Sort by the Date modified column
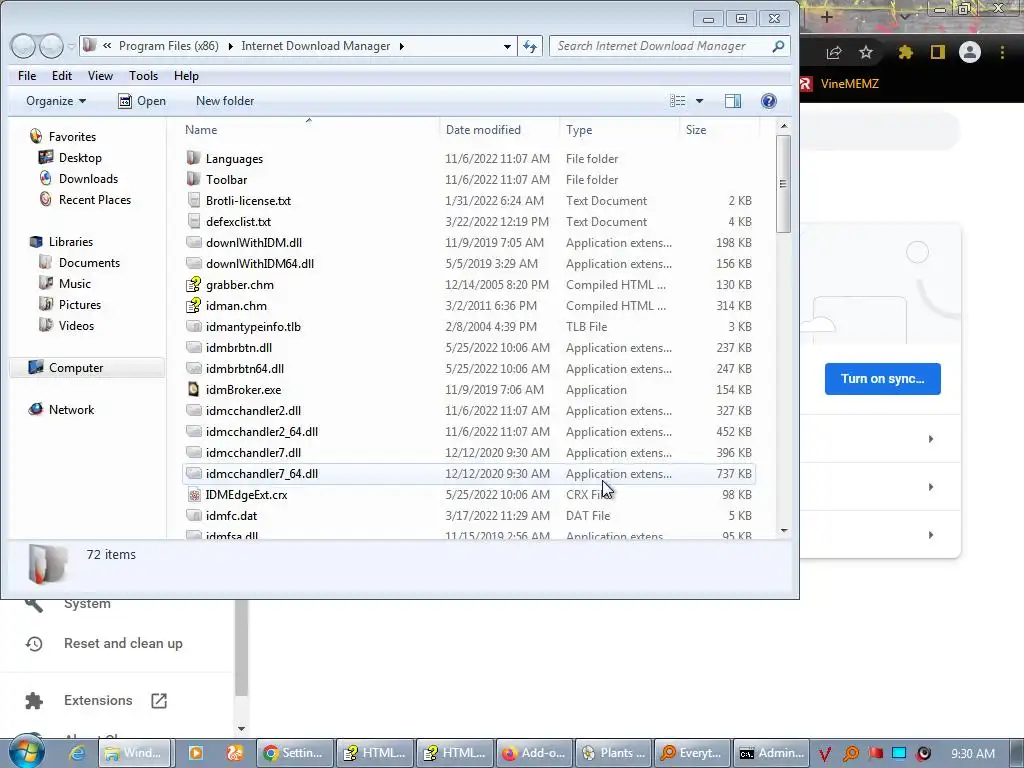The height and width of the screenshot is (768, 1024). click(x=500, y=129)
